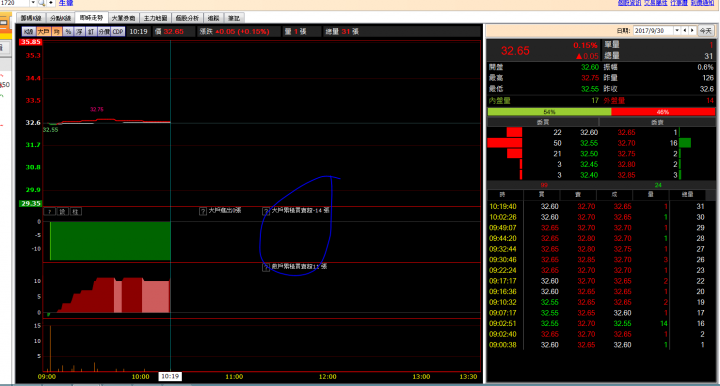
Task: Switch to the 即時走勢 tab
Action: [91, 18]
